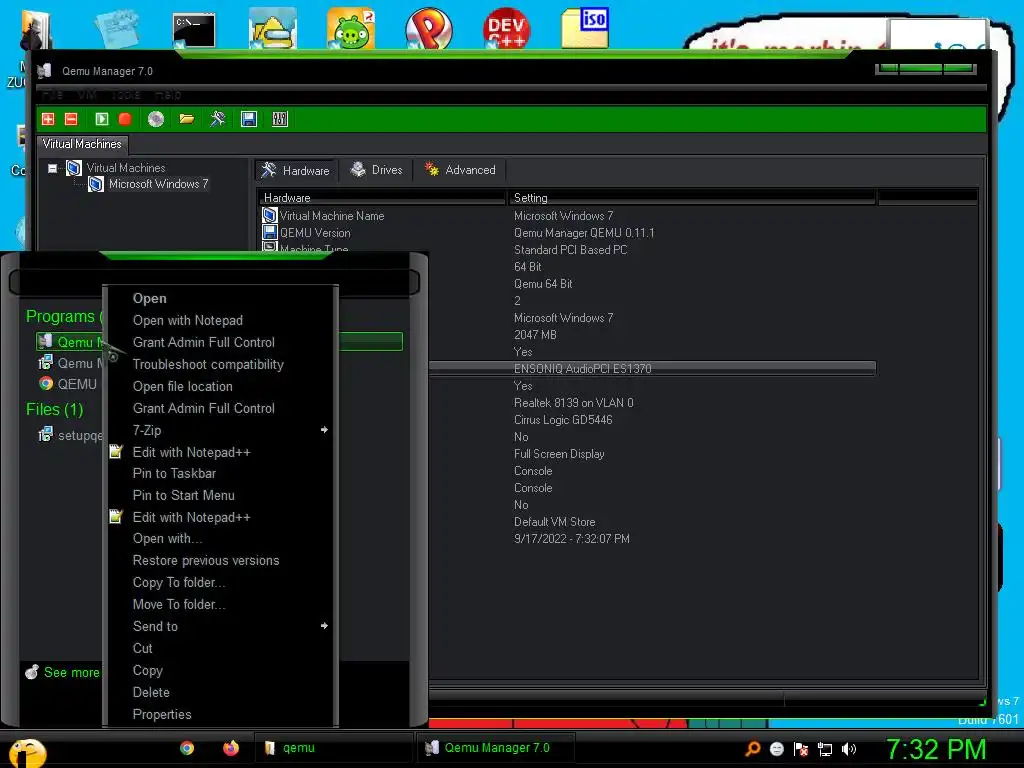
Task: Start the VM with the green play icon
Action: (x=102, y=119)
